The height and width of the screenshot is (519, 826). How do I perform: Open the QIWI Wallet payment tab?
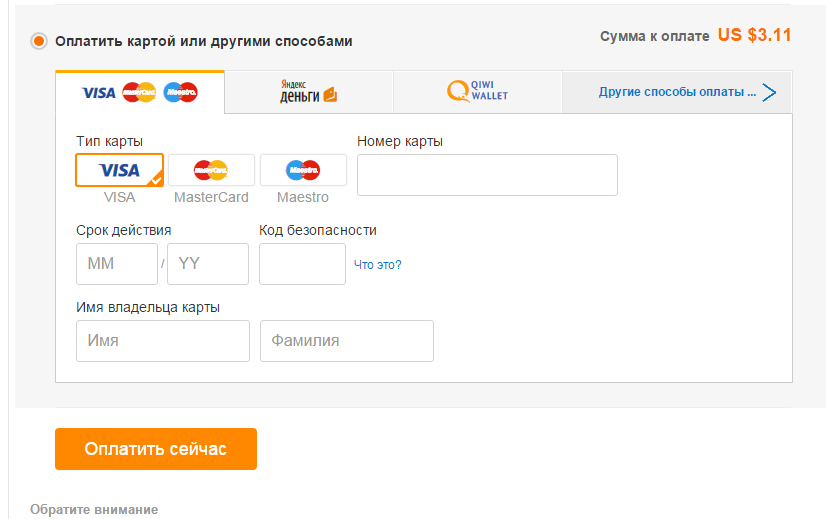point(478,92)
